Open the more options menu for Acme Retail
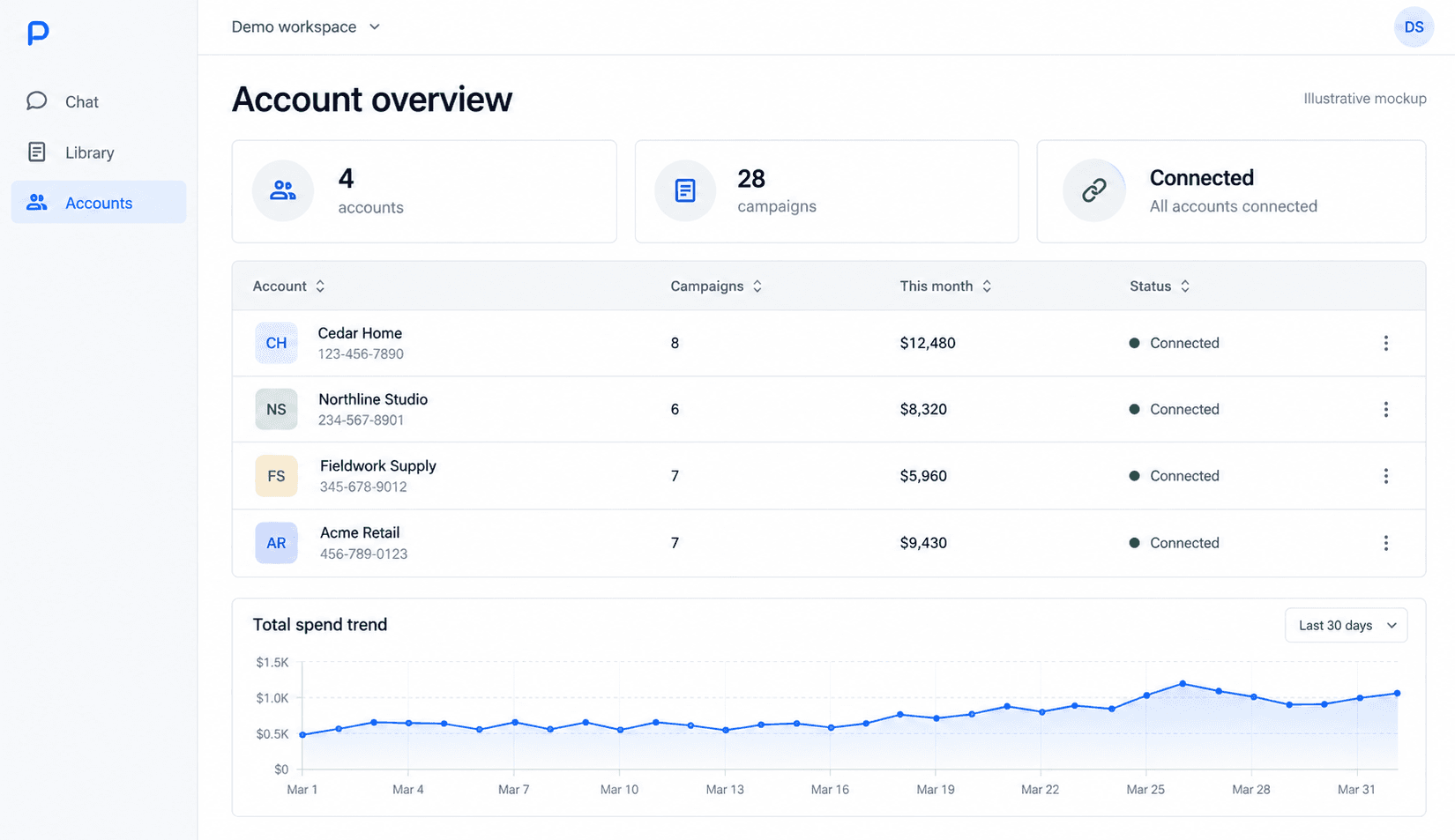1455x840 pixels. pyautogui.click(x=1385, y=543)
